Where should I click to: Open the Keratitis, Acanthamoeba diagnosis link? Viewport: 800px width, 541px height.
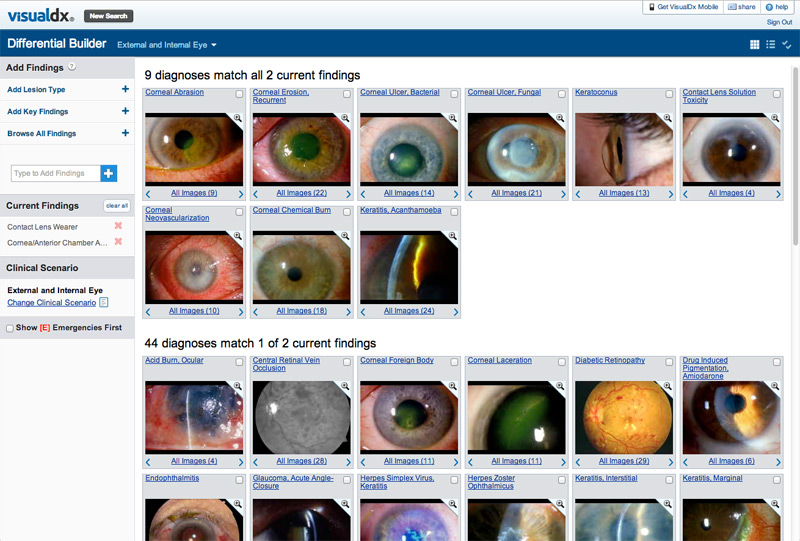[400, 210]
